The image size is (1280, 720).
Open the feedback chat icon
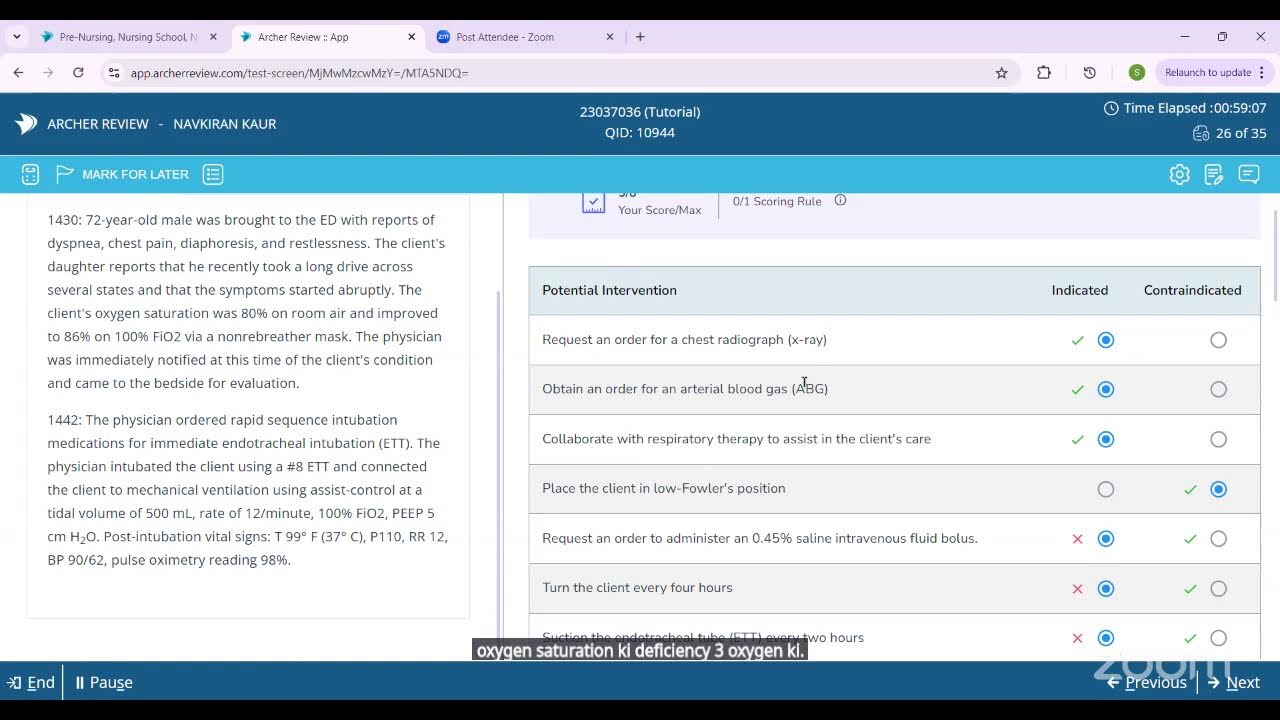click(1249, 174)
